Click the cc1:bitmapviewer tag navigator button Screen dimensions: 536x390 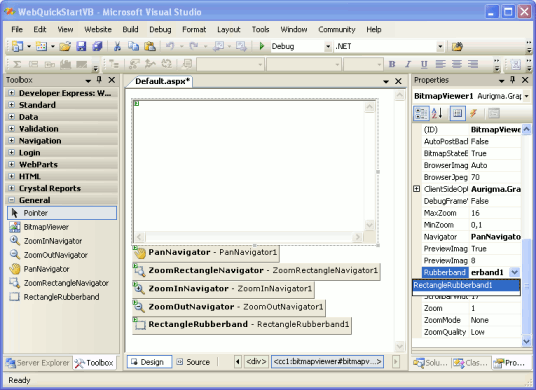point(327,361)
